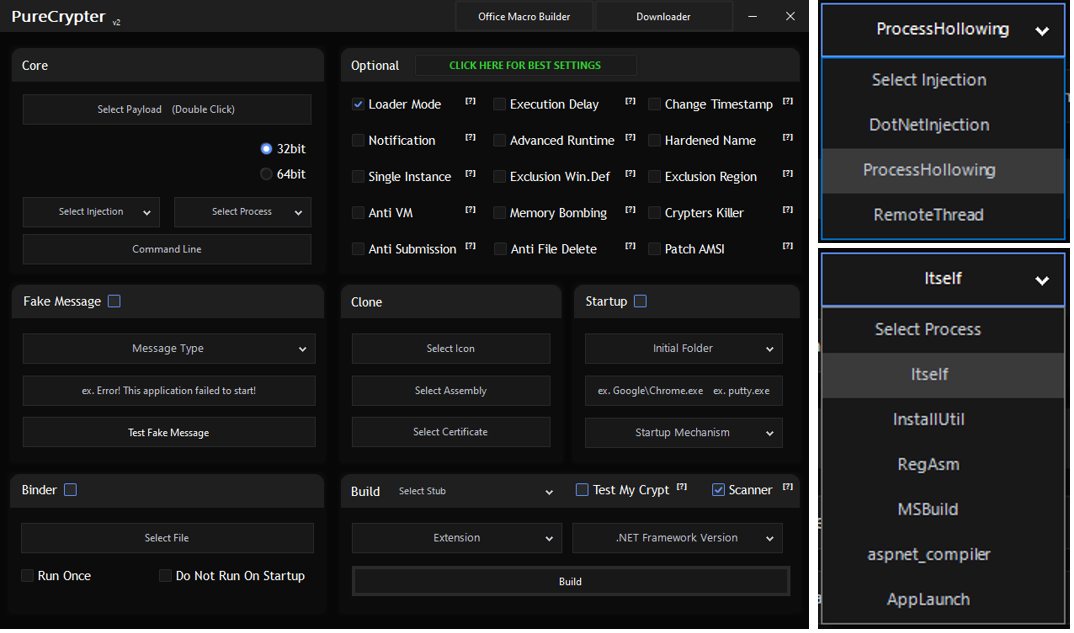
Task: Open the Select Injection dropdown
Action: click(91, 212)
